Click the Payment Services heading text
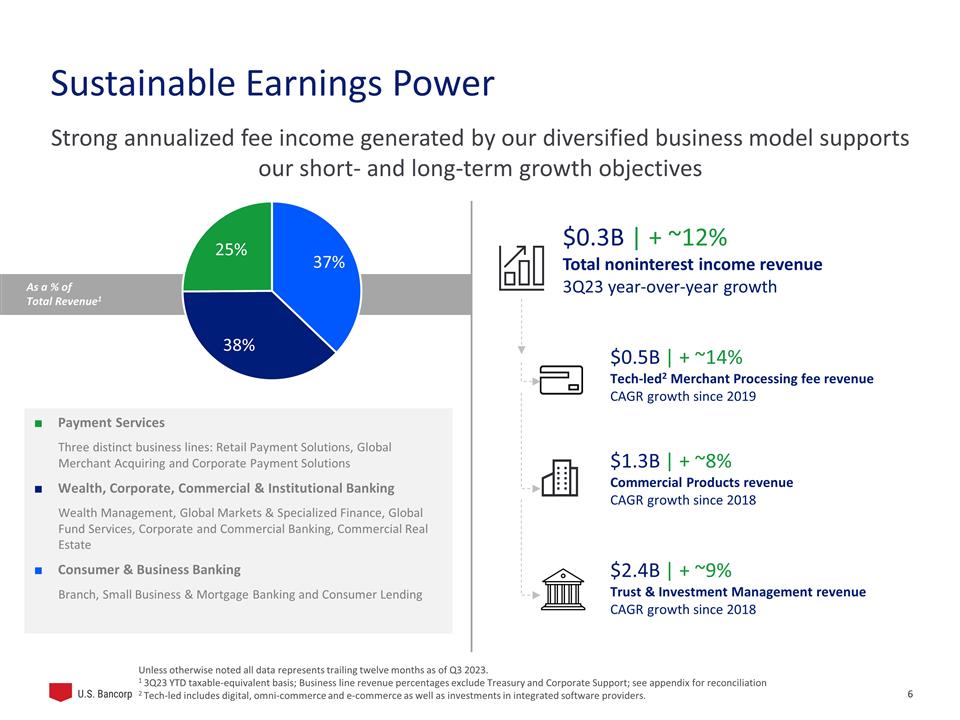This screenshot has height=720, width=960. [111, 423]
